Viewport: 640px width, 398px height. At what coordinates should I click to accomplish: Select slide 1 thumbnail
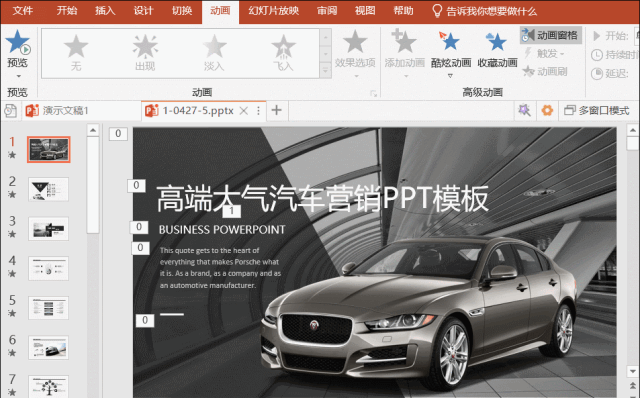pyautogui.click(x=49, y=149)
